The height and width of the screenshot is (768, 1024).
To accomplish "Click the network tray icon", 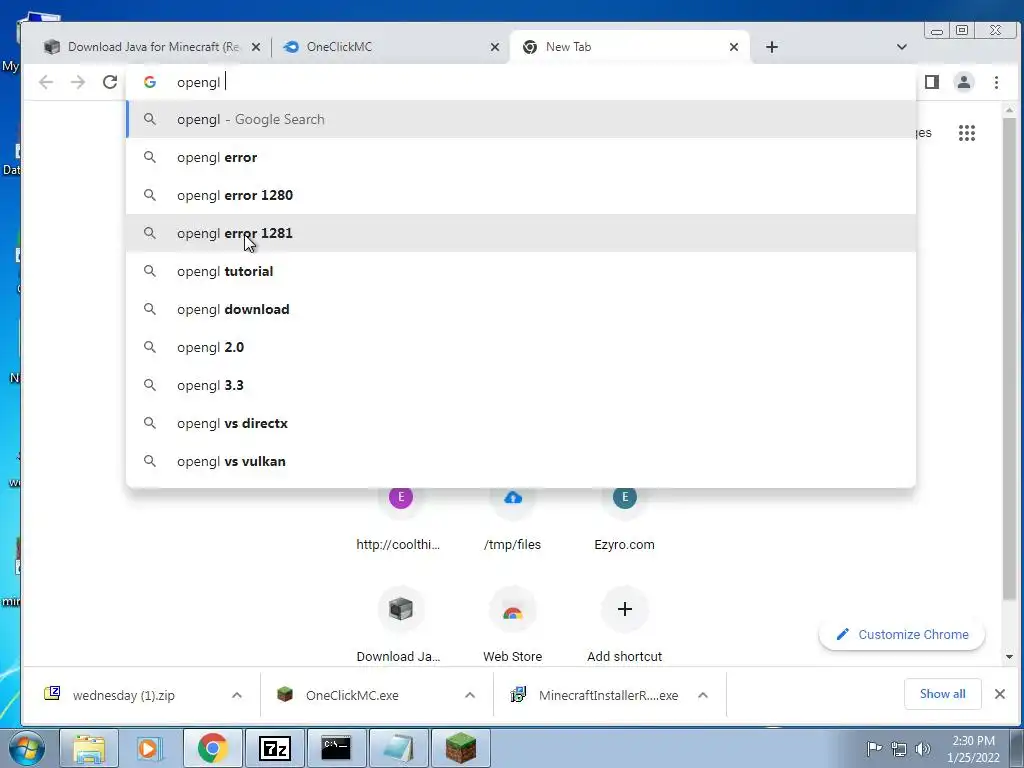I will tap(899, 749).
